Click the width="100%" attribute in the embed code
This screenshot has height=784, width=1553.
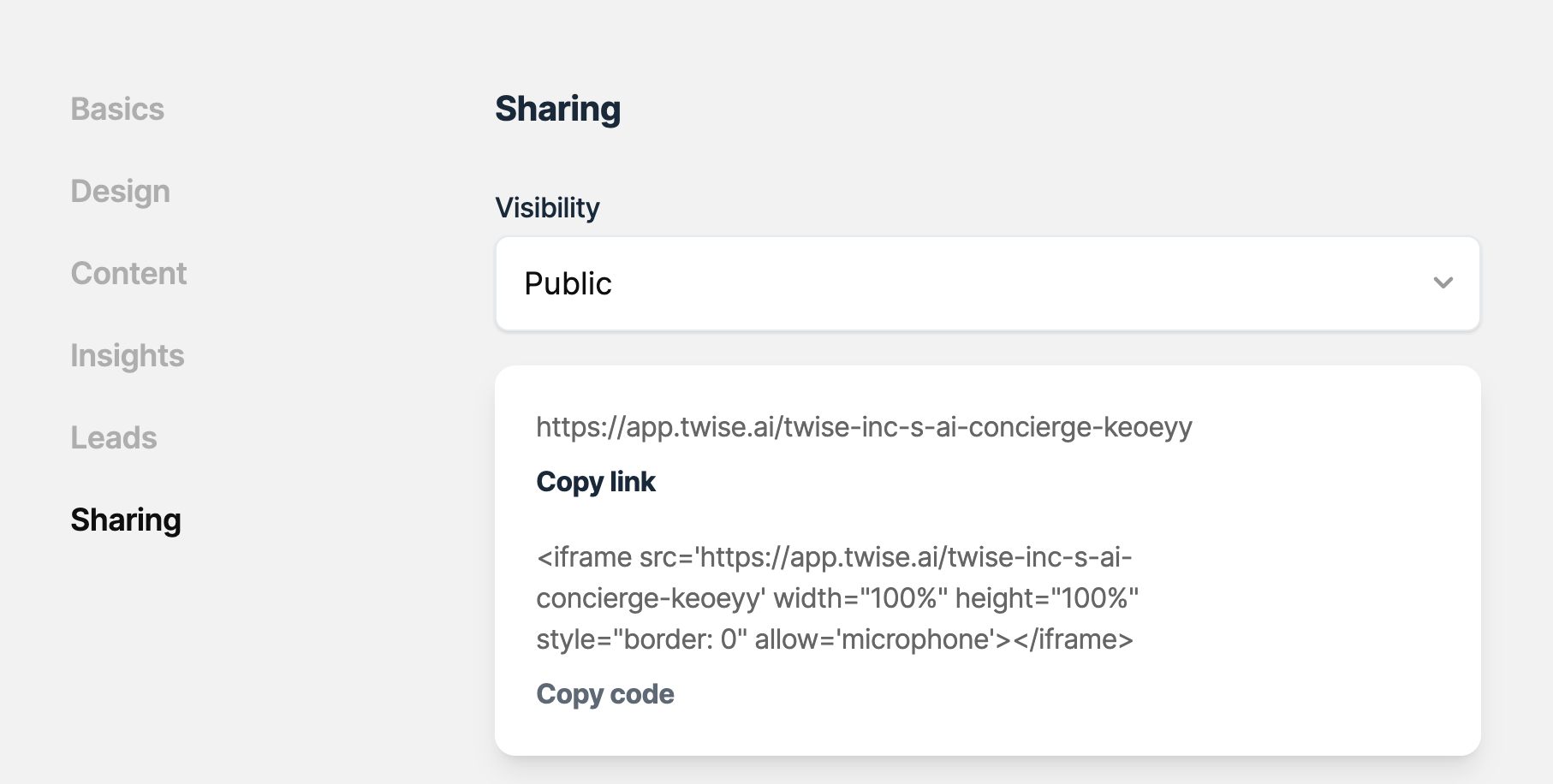click(x=860, y=598)
